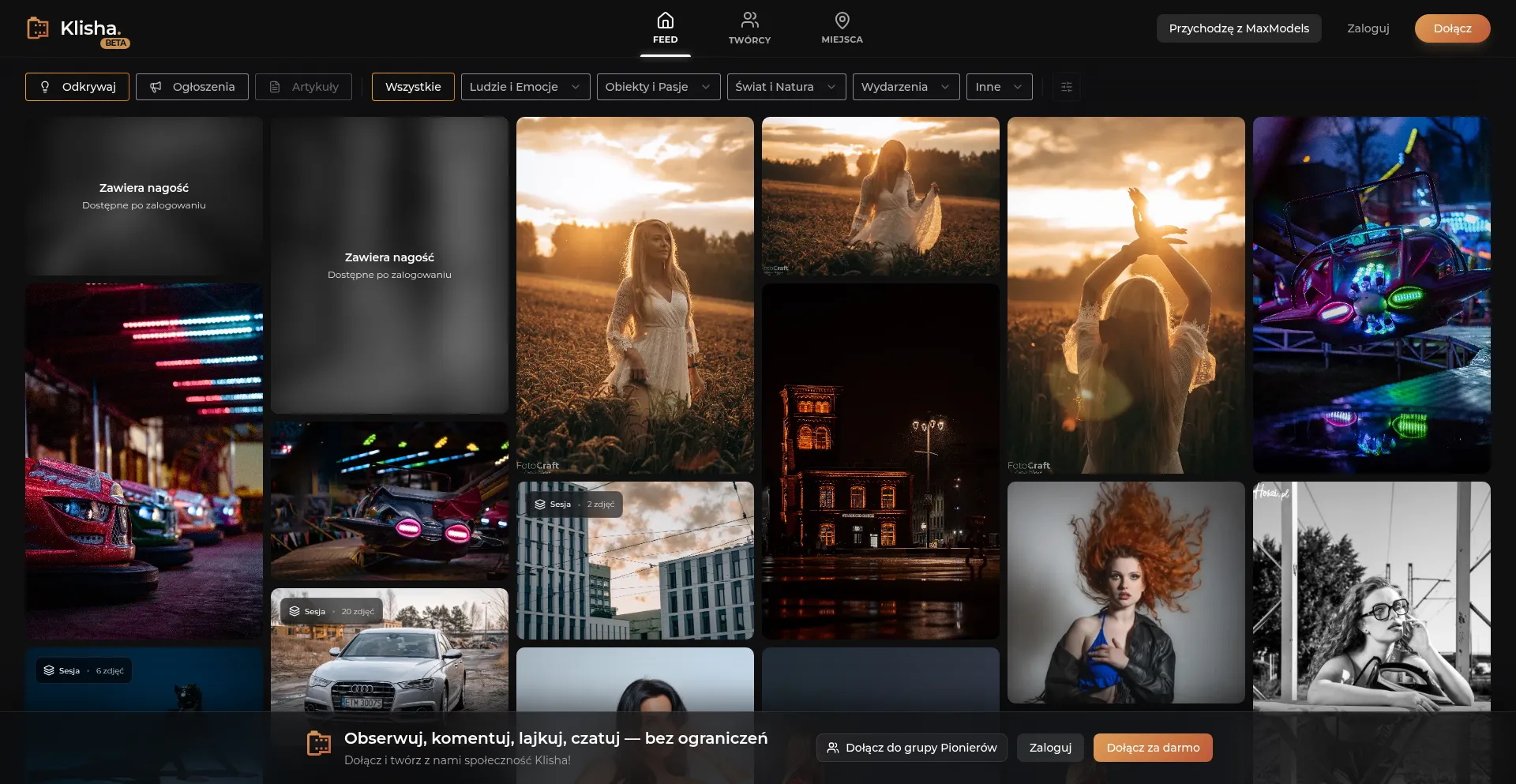Open the Świat i Natura dropdown
Screen dimensions: 1516x784
point(786,87)
